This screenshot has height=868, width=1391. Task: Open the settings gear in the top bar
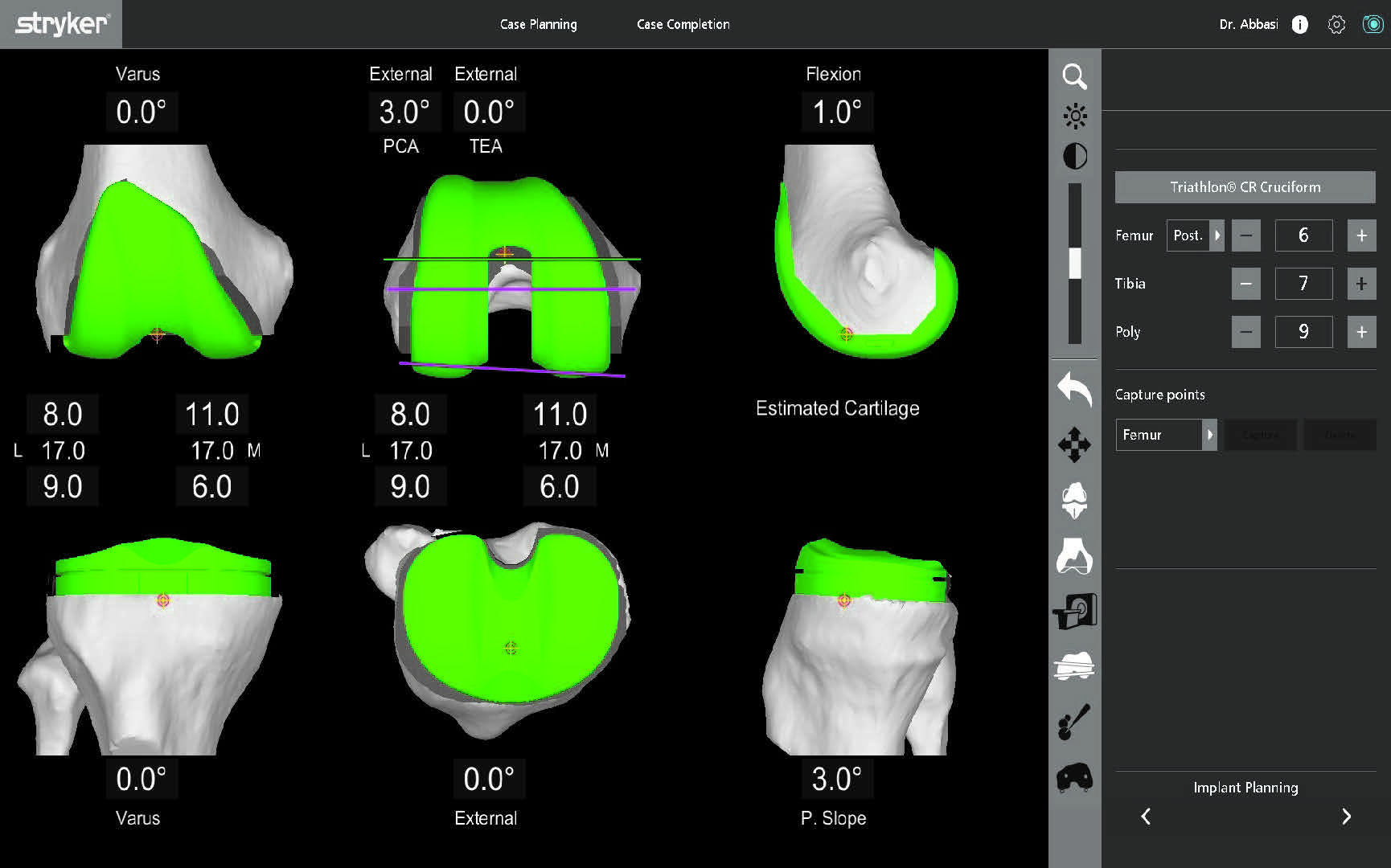[x=1336, y=24]
